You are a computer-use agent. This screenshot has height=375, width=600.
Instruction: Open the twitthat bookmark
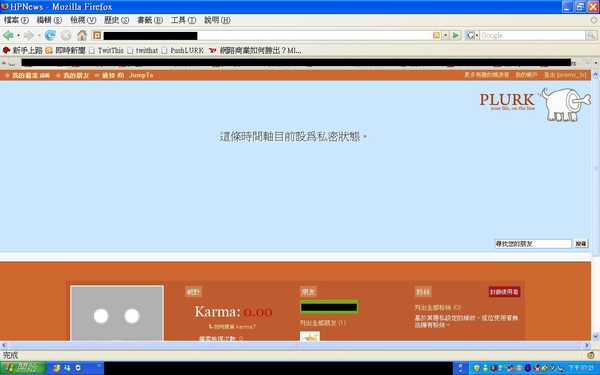click(x=142, y=50)
